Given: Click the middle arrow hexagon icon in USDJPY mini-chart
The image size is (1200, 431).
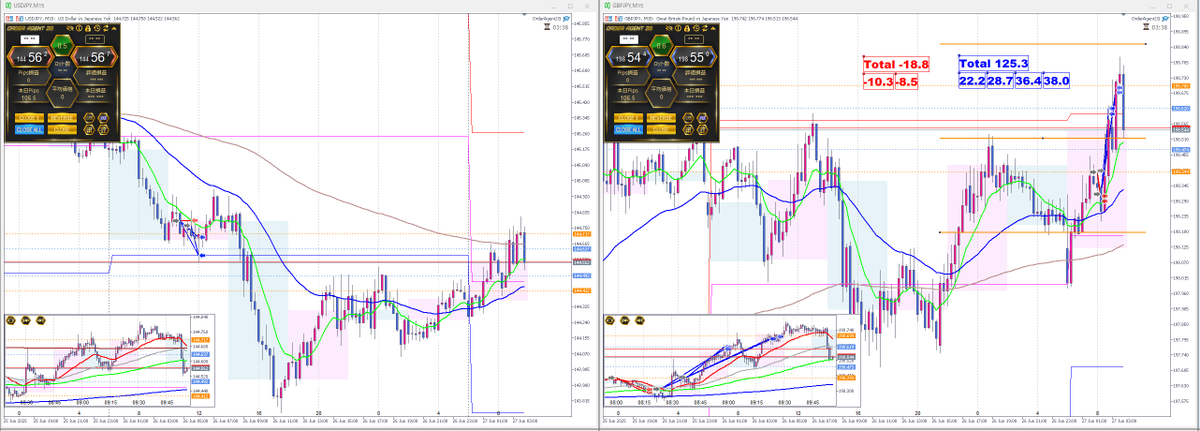Looking at the screenshot, I should pyautogui.click(x=25, y=320).
